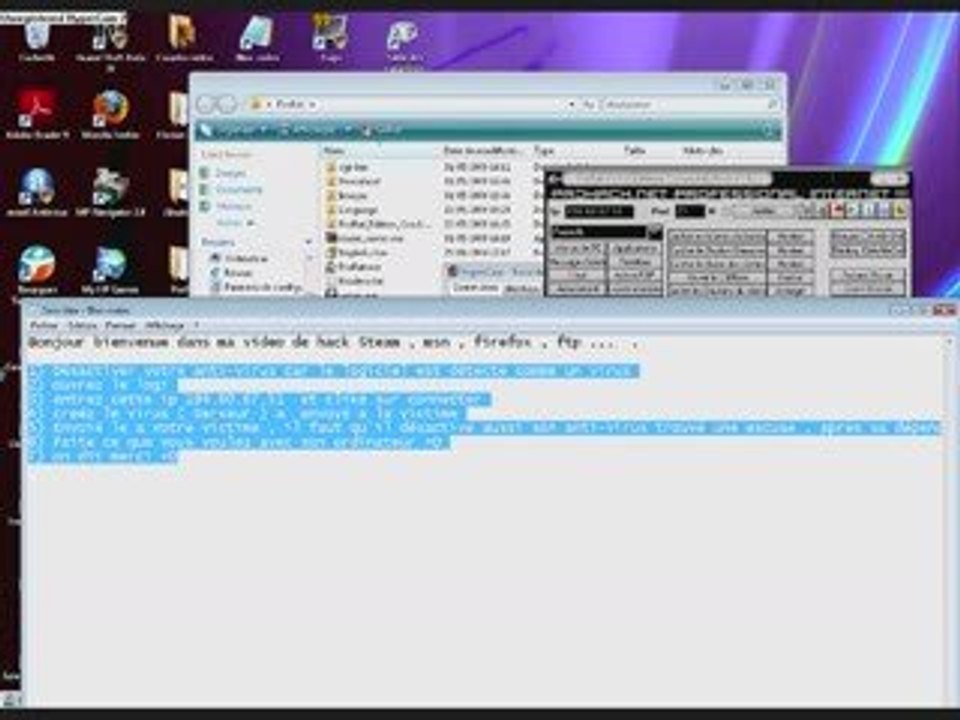Open the Mozilla Firefox desktop shortcut
The image size is (960, 720).
[x=111, y=113]
